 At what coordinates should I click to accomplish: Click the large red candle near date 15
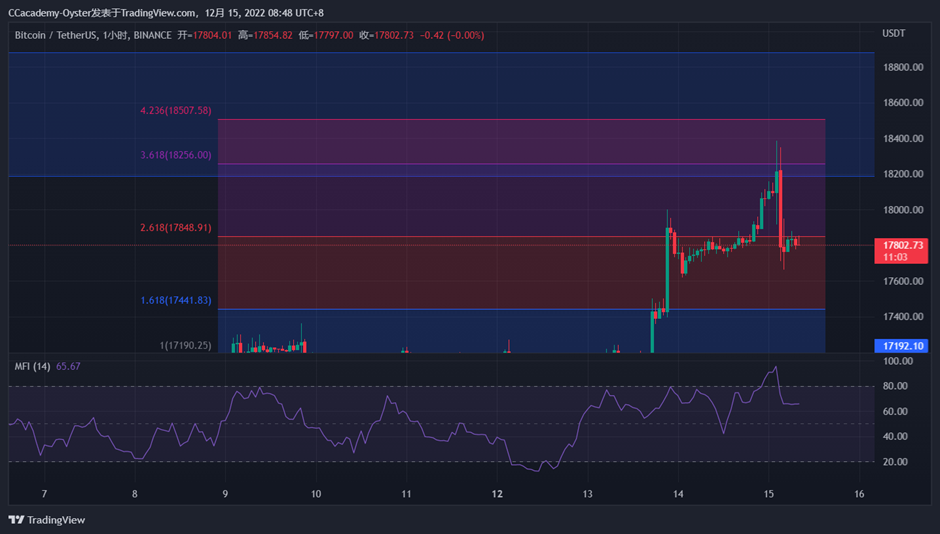pos(781,209)
